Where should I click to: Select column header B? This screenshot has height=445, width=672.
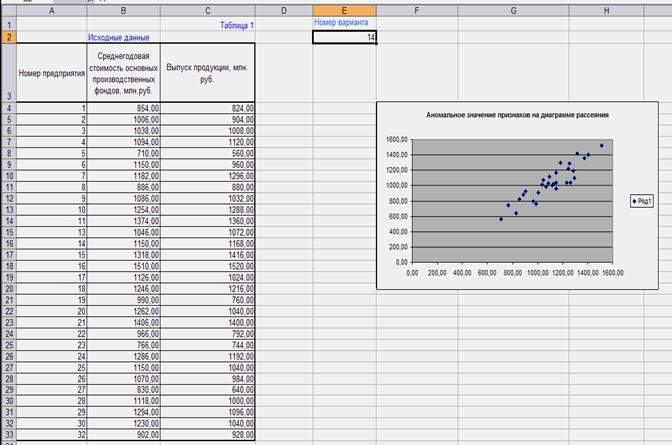coord(123,9)
